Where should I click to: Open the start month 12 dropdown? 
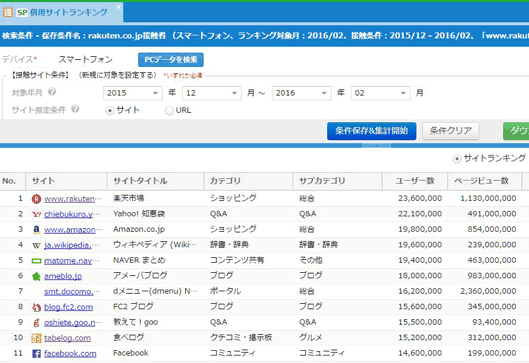point(212,93)
